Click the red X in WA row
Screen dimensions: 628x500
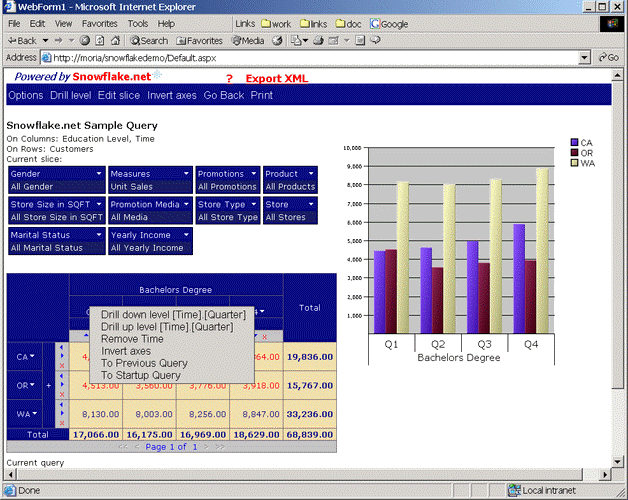tap(62, 423)
